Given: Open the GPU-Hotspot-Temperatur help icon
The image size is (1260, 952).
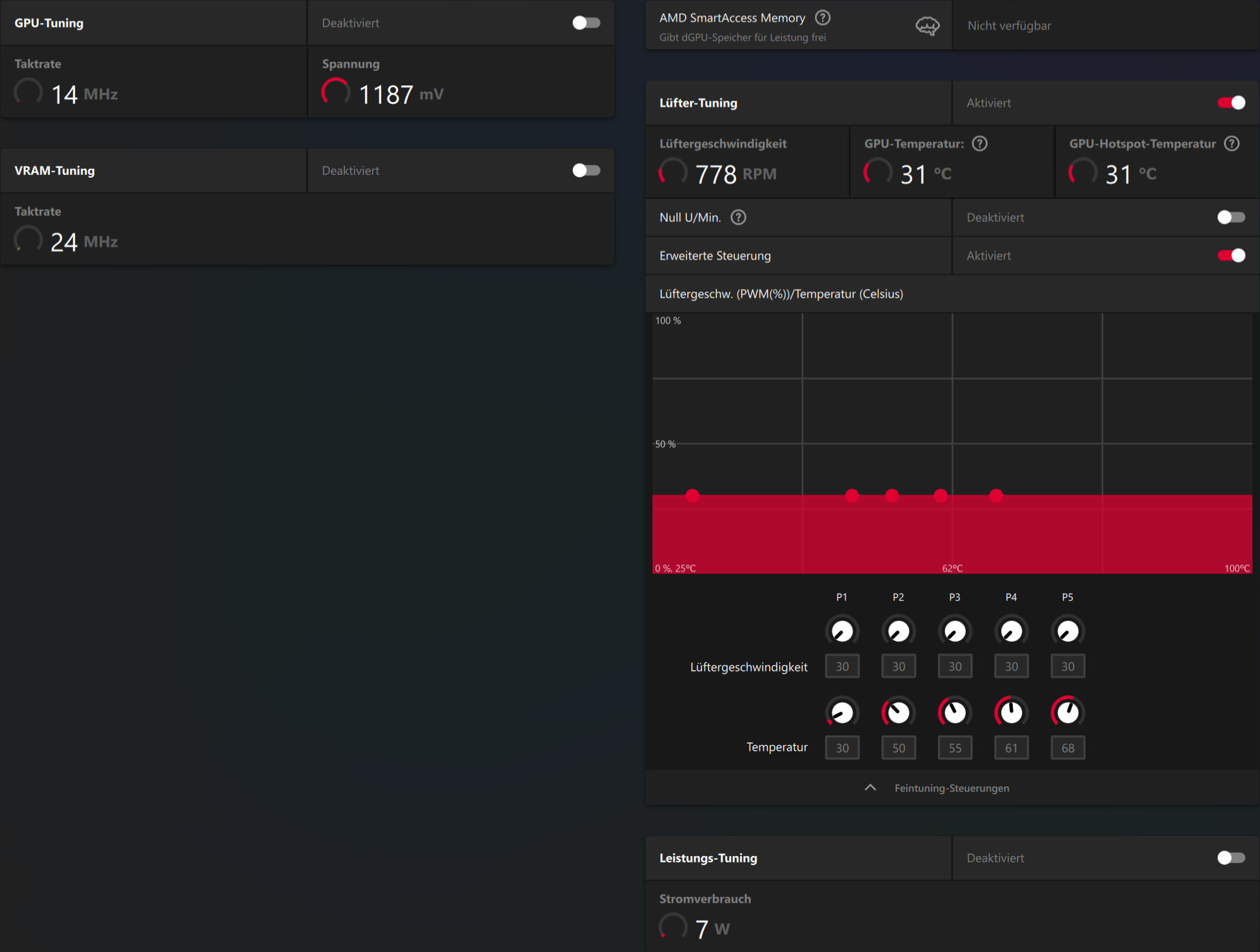Looking at the screenshot, I should [x=1232, y=143].
